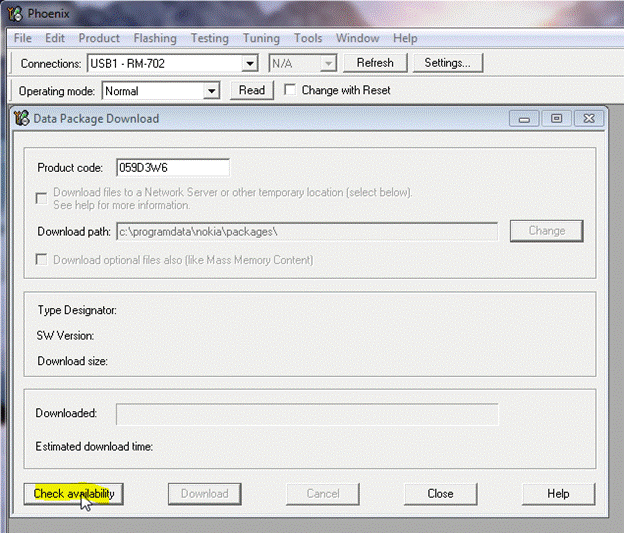Viewport: 624px width, 533px height.
Task: Click the Type Designator label
Action: point(77,310)
